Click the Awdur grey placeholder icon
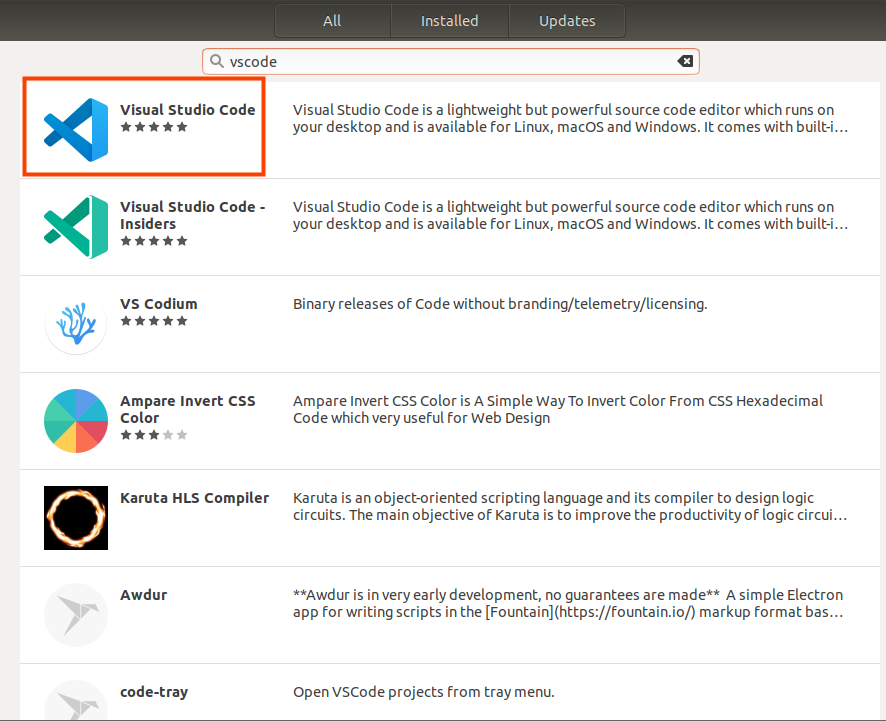The width and height of the screenshot is (886, 722). (x=75, y=615)
